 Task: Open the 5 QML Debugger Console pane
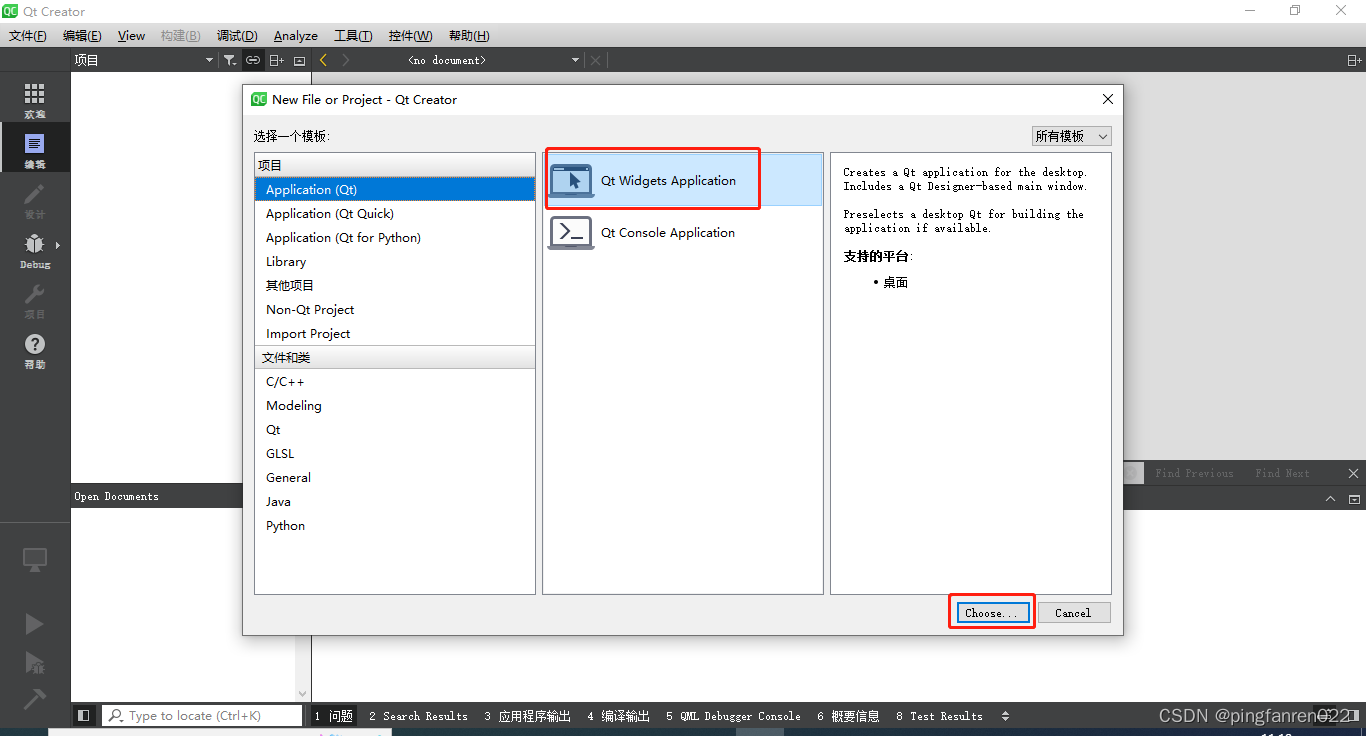tap(733, 716)
